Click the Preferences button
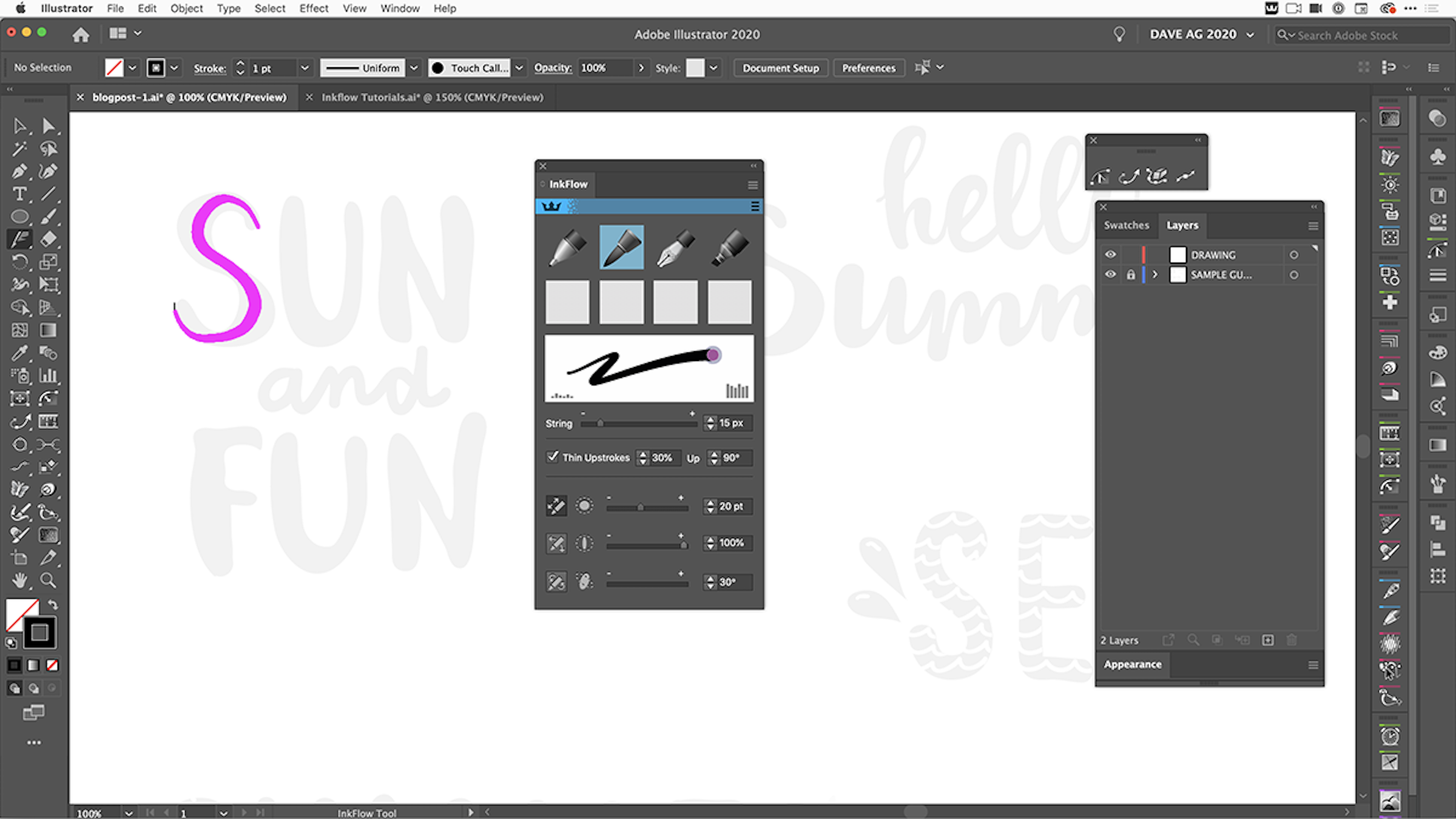1456x819 pixels. 869,67
